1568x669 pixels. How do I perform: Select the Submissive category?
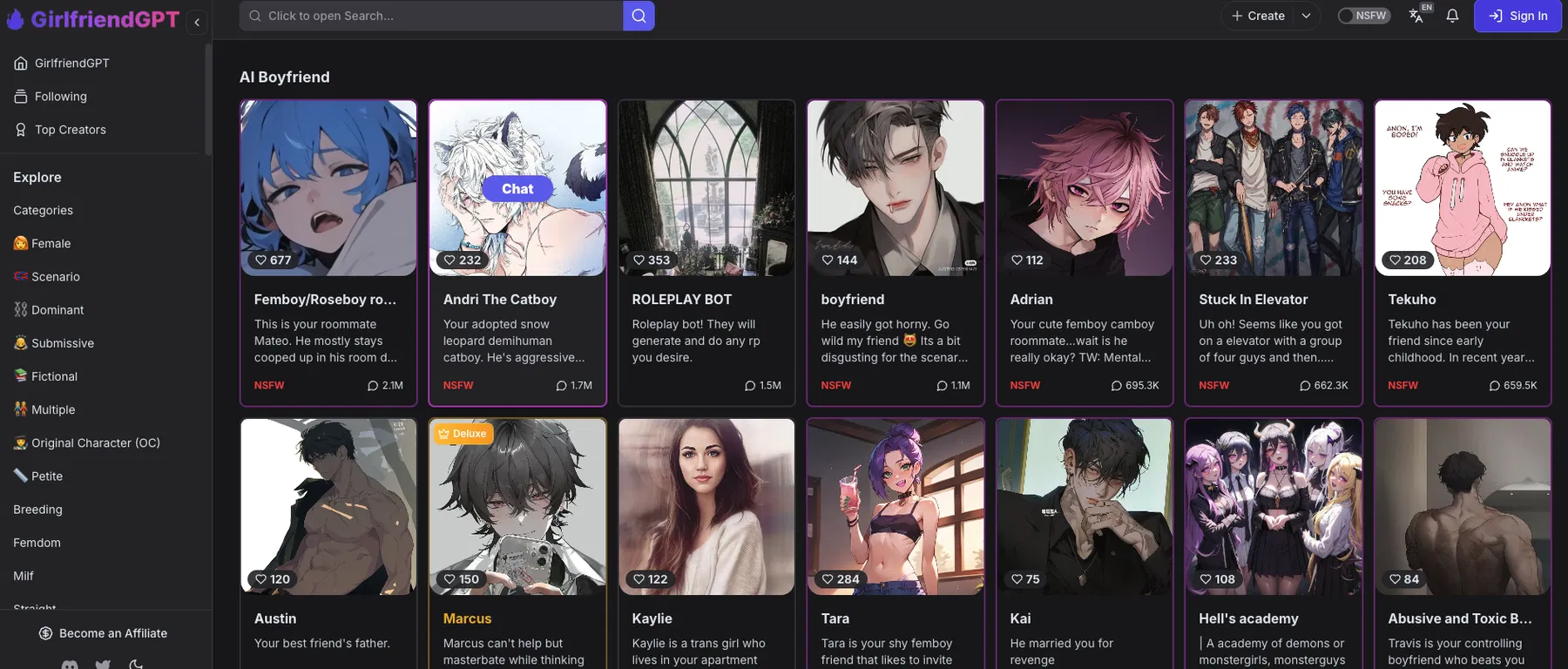pyautogui.click(x=54, y=342)
